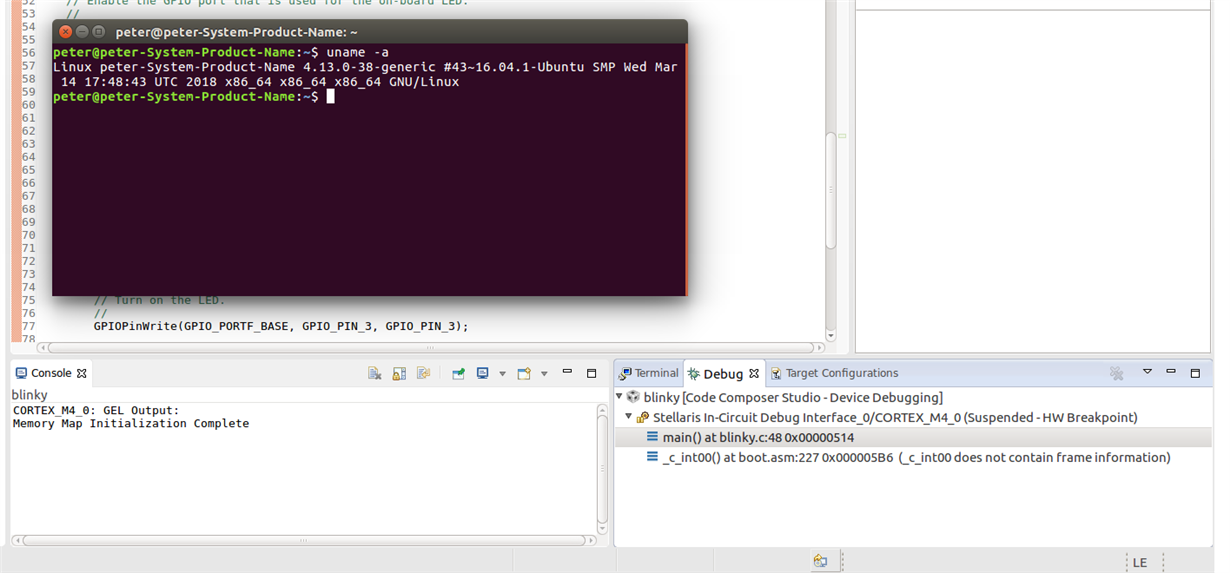This screenshot has height=573, width=1230.
Task: Click the Target Configurations tab icon
Action: click(x=776, y=374)
